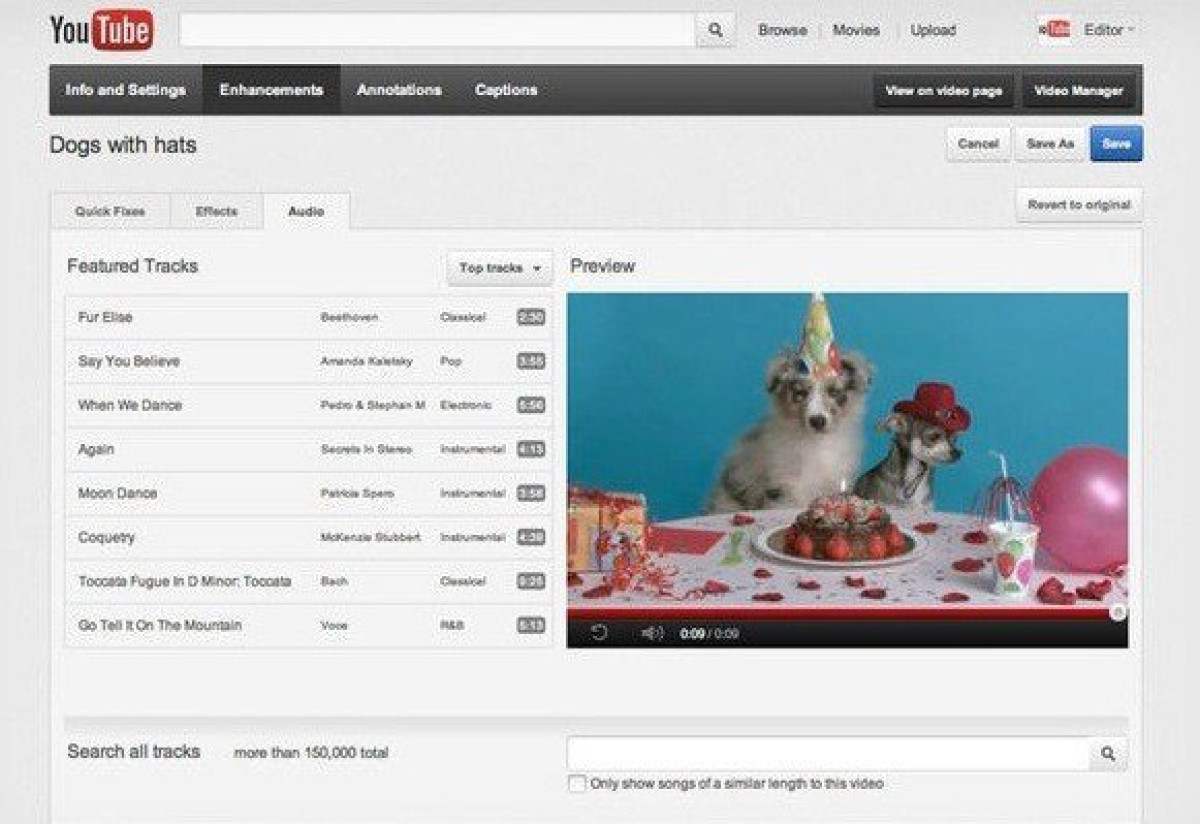The height and width of the screenshot is (824, 1200).
Task: Click the YouTube logo
Action: [x=101, y=30]
